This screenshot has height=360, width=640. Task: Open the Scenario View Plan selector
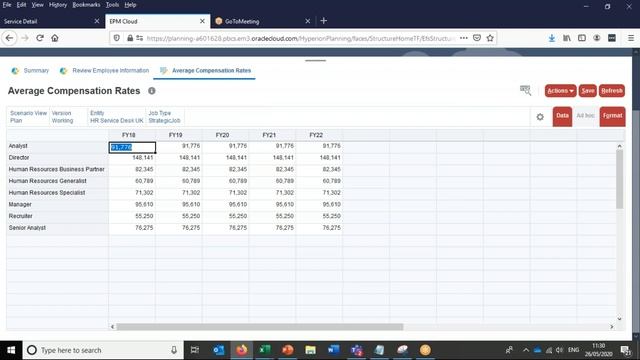[x=28, y=117]
